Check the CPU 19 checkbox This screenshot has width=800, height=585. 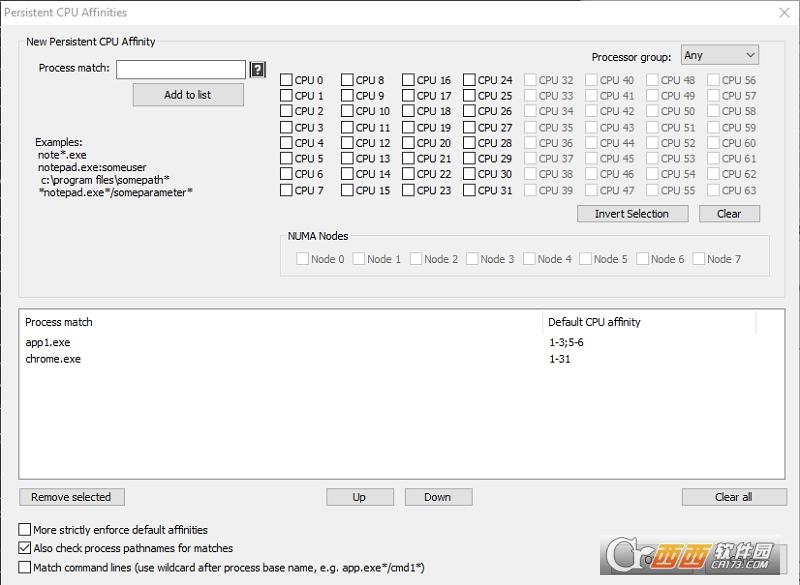coord(408,127)
